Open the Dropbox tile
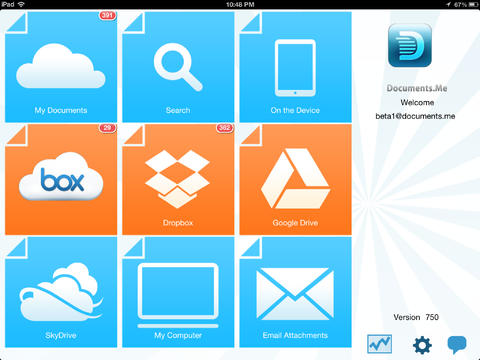480x360 pixels. 178,180
